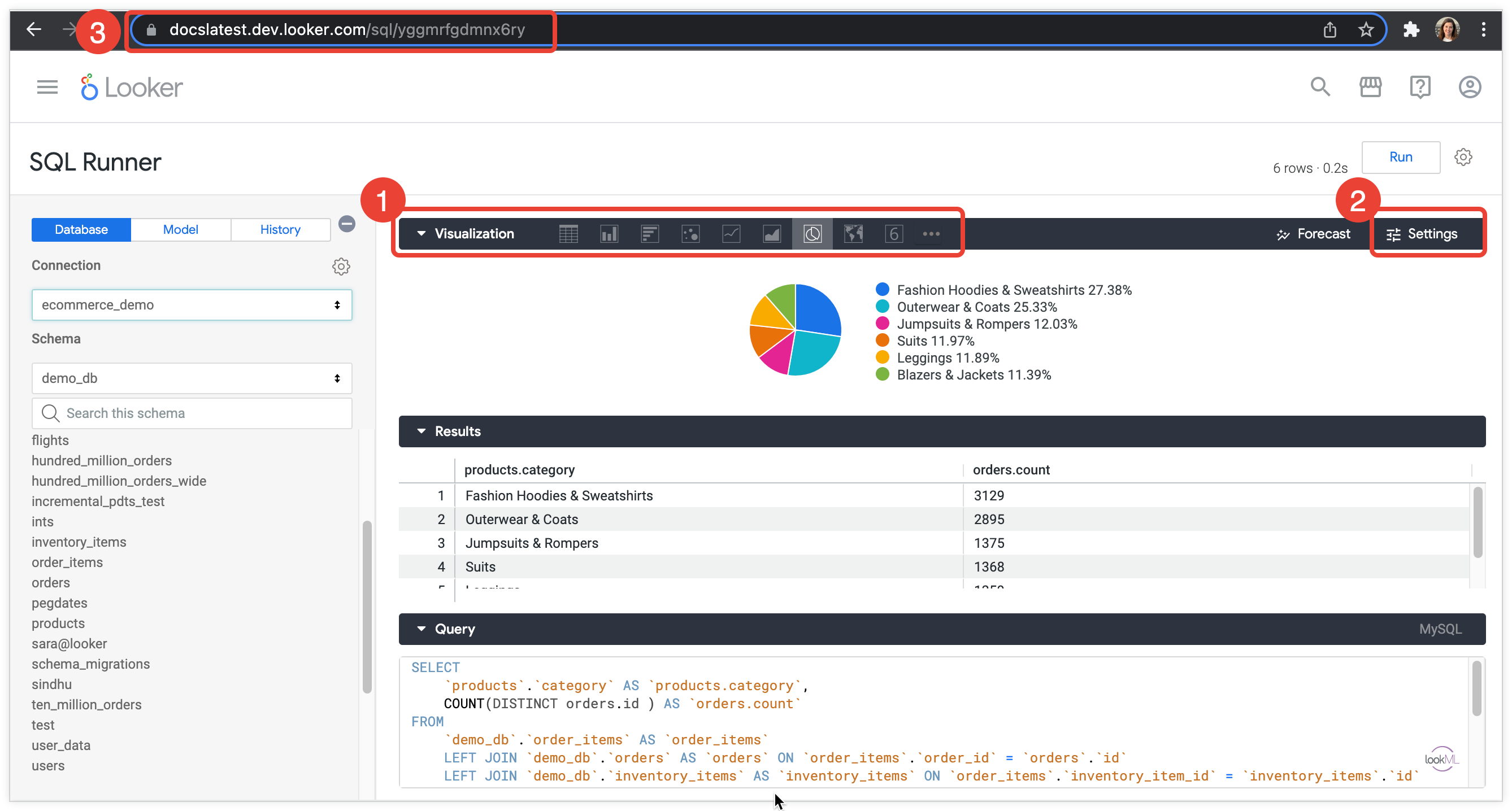The width and height of the screenshot is (1512, 811).
Task: Select the line chart visualization
Action: [731, 234]
